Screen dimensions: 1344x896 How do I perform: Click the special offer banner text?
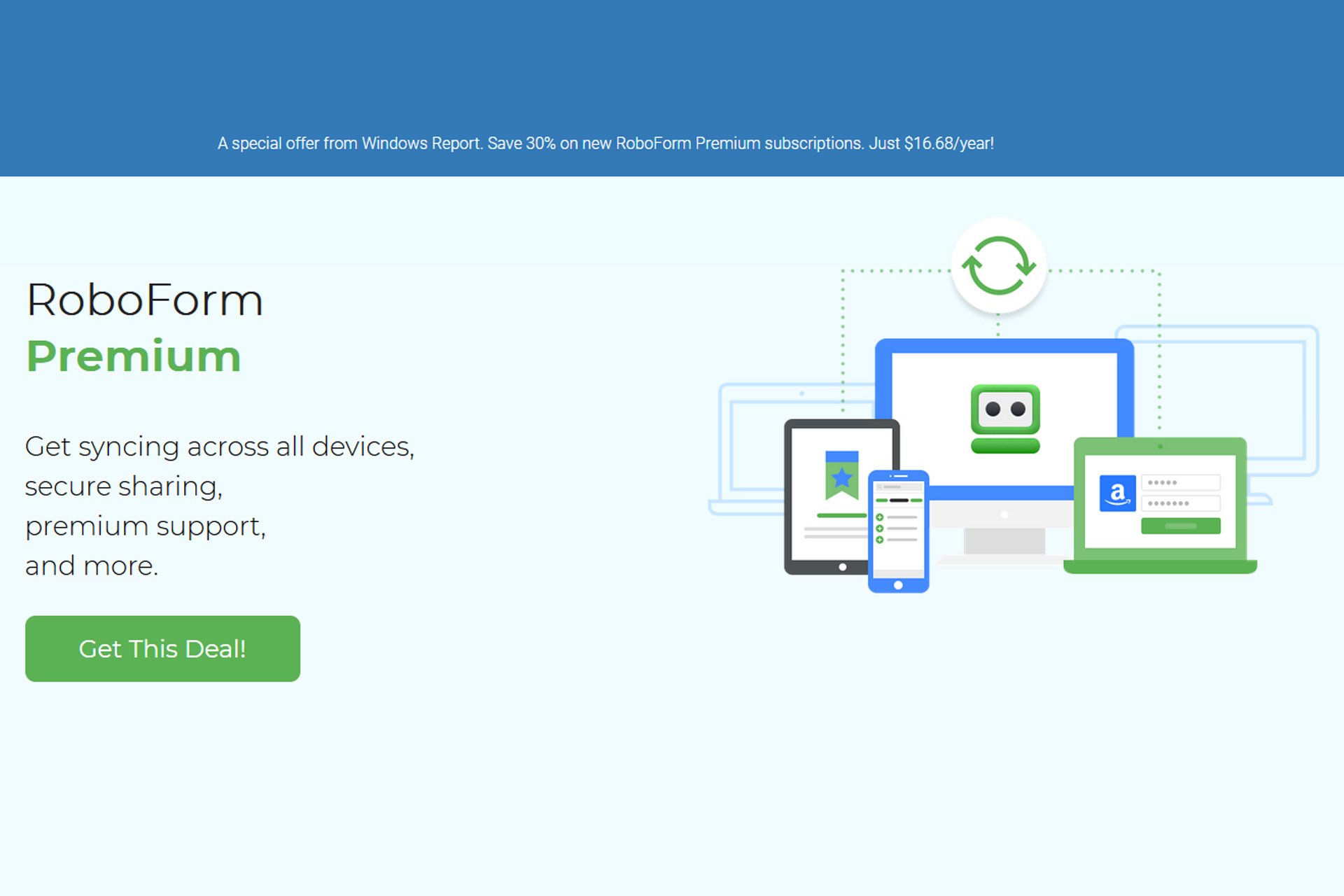[x=605, y=143]
